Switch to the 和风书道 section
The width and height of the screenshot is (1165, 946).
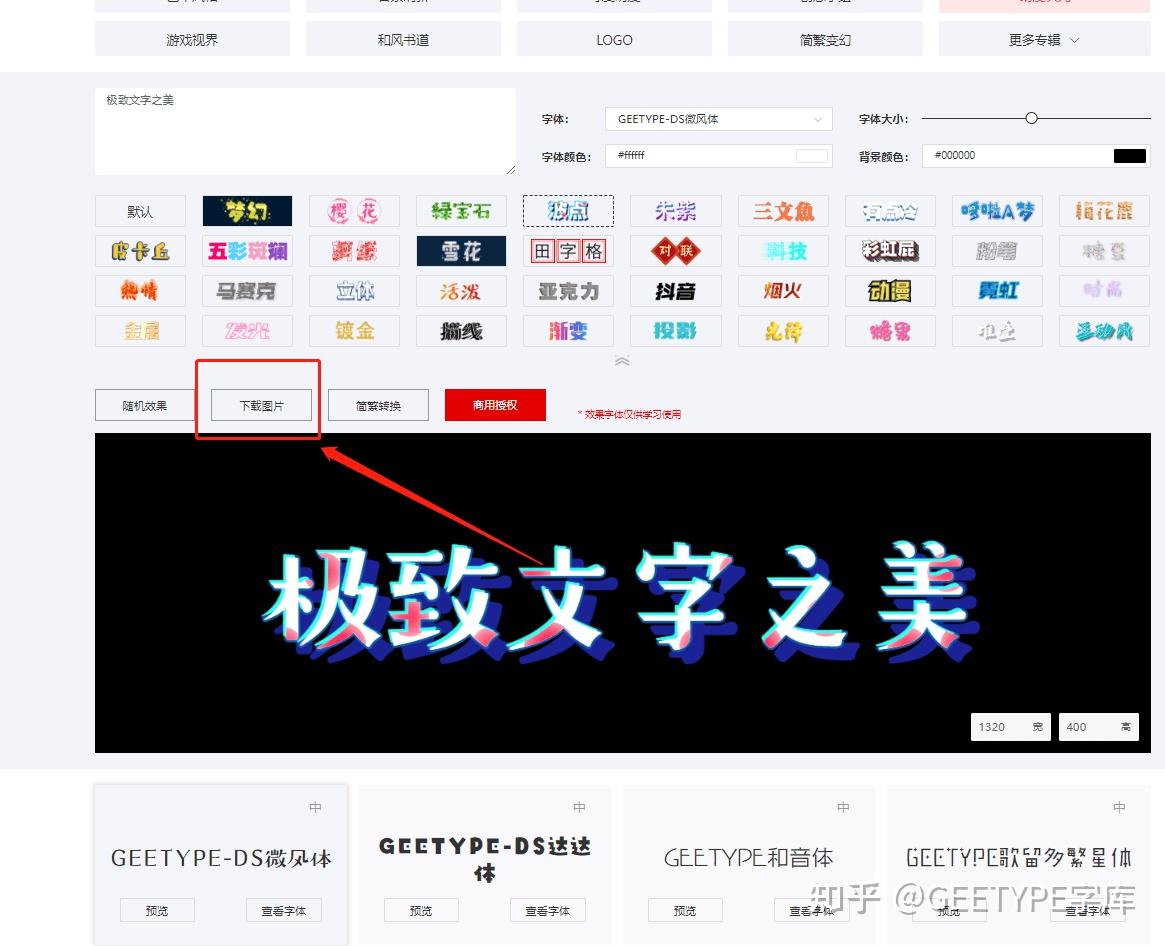pyautogui.click(x=402, y=40)
